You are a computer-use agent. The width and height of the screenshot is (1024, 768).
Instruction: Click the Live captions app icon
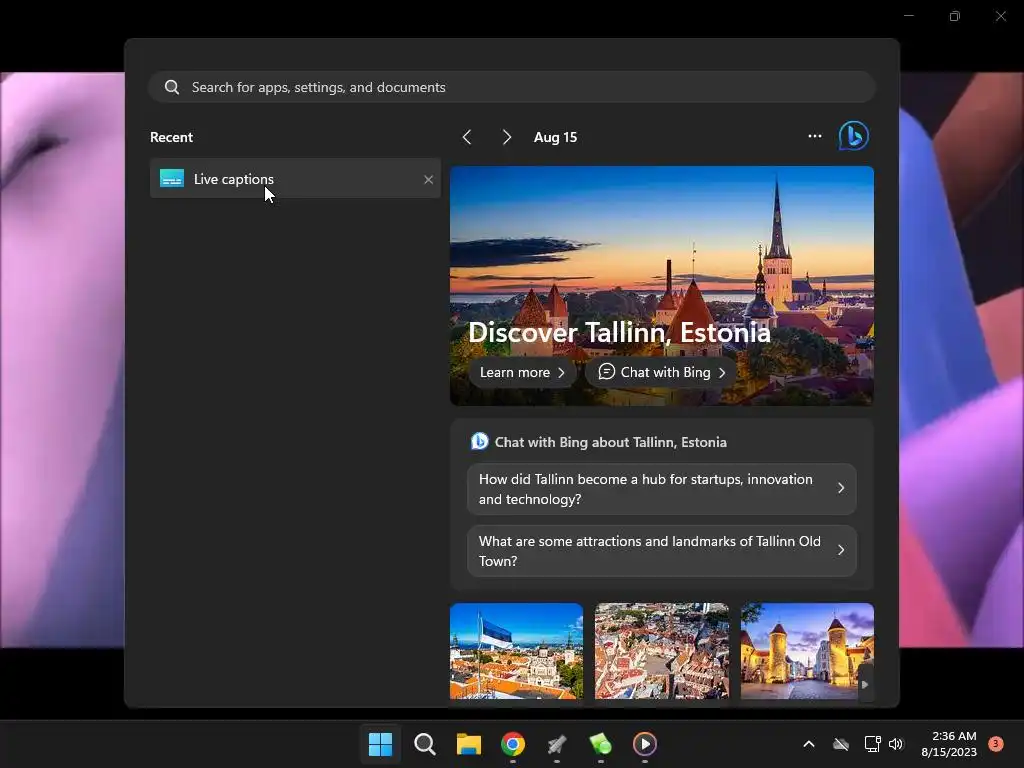172,178
